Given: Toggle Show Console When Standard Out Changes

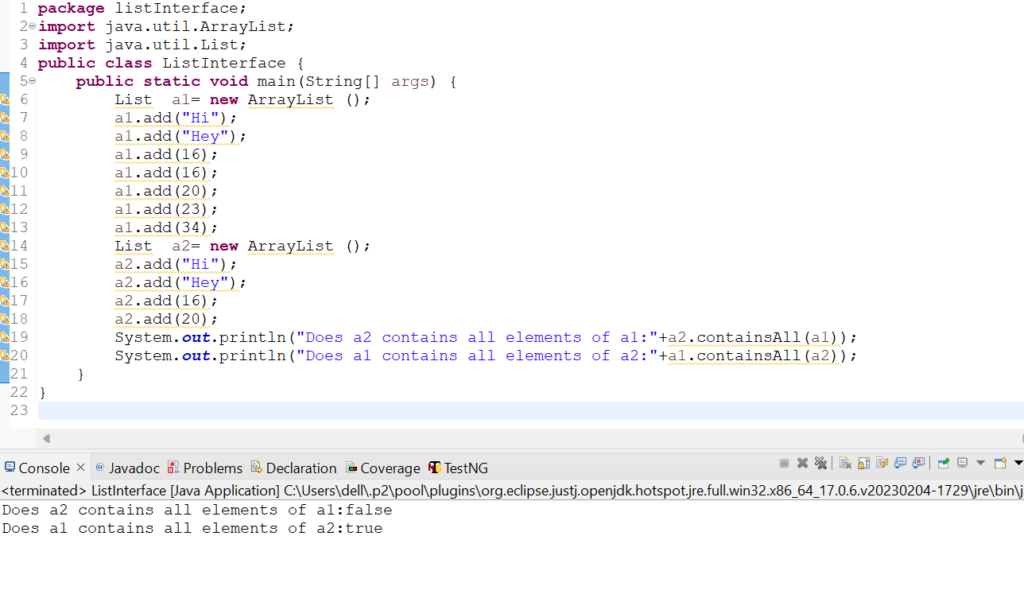Looking at the screenshot, I should tap(900, 463).
